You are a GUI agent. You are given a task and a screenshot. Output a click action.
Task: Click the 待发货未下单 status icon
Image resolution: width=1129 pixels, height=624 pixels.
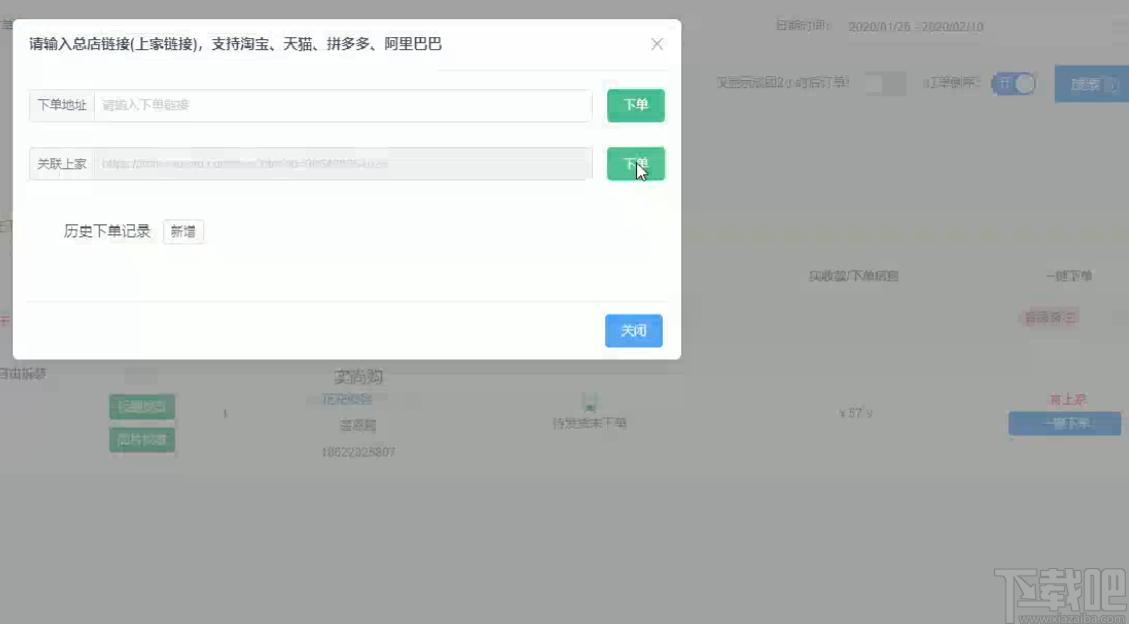[590, 402]
